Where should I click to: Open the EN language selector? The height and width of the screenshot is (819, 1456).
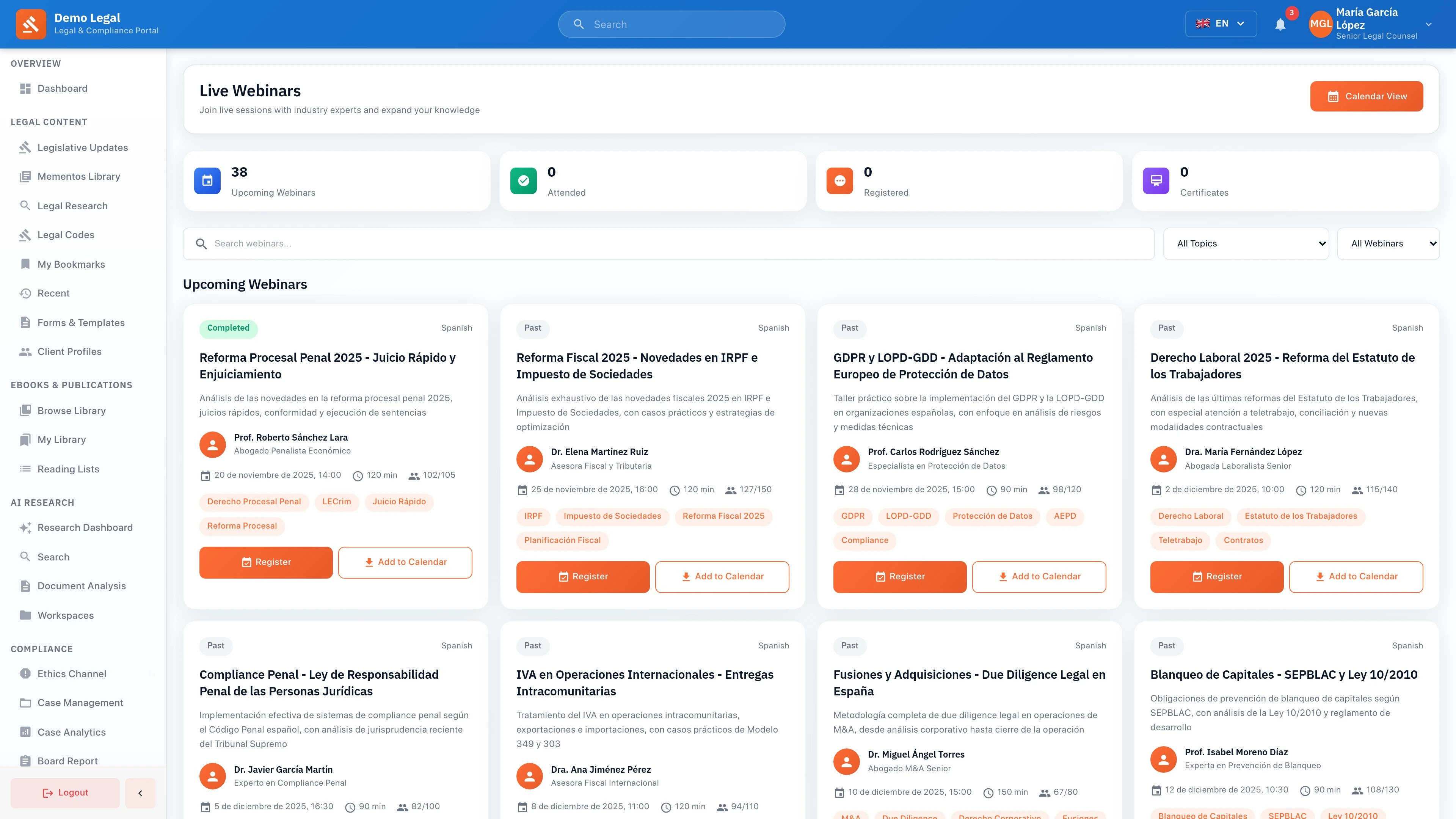1221,24
